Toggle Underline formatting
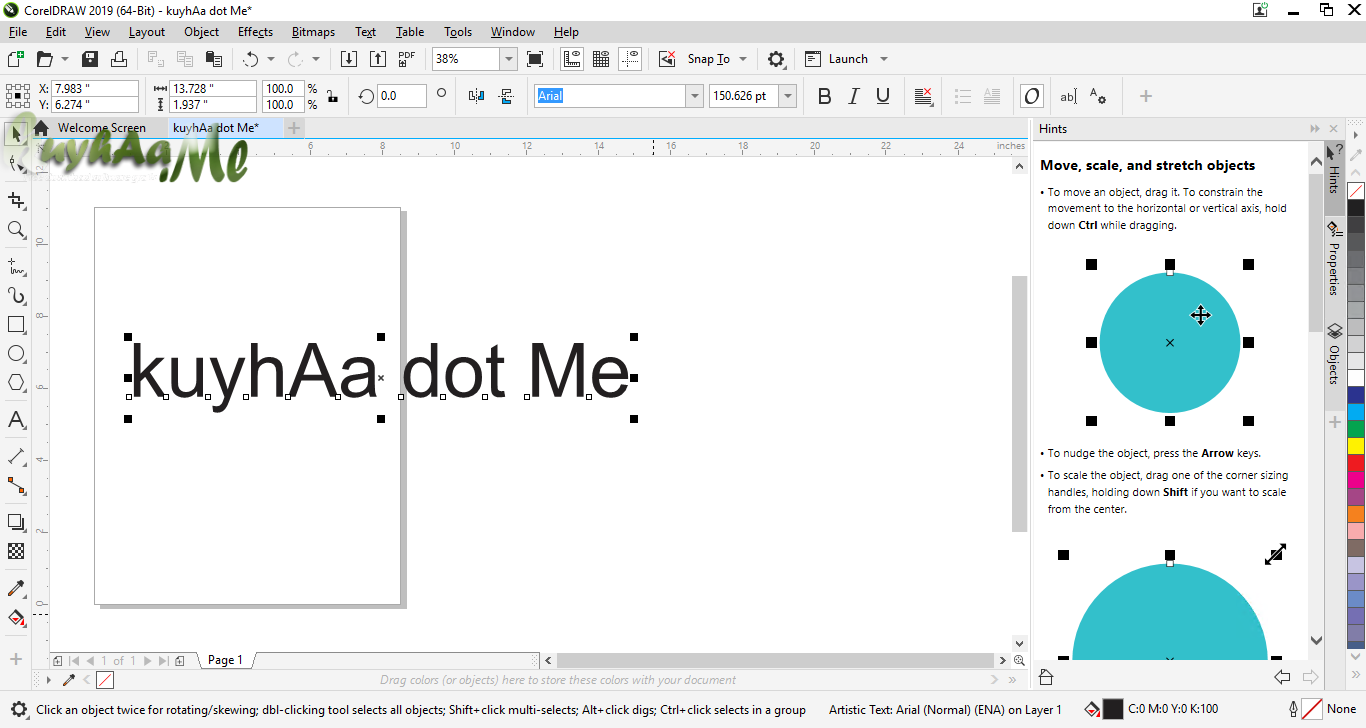Viewport: 1366px width, 728px height. click(x=883, y=96)
